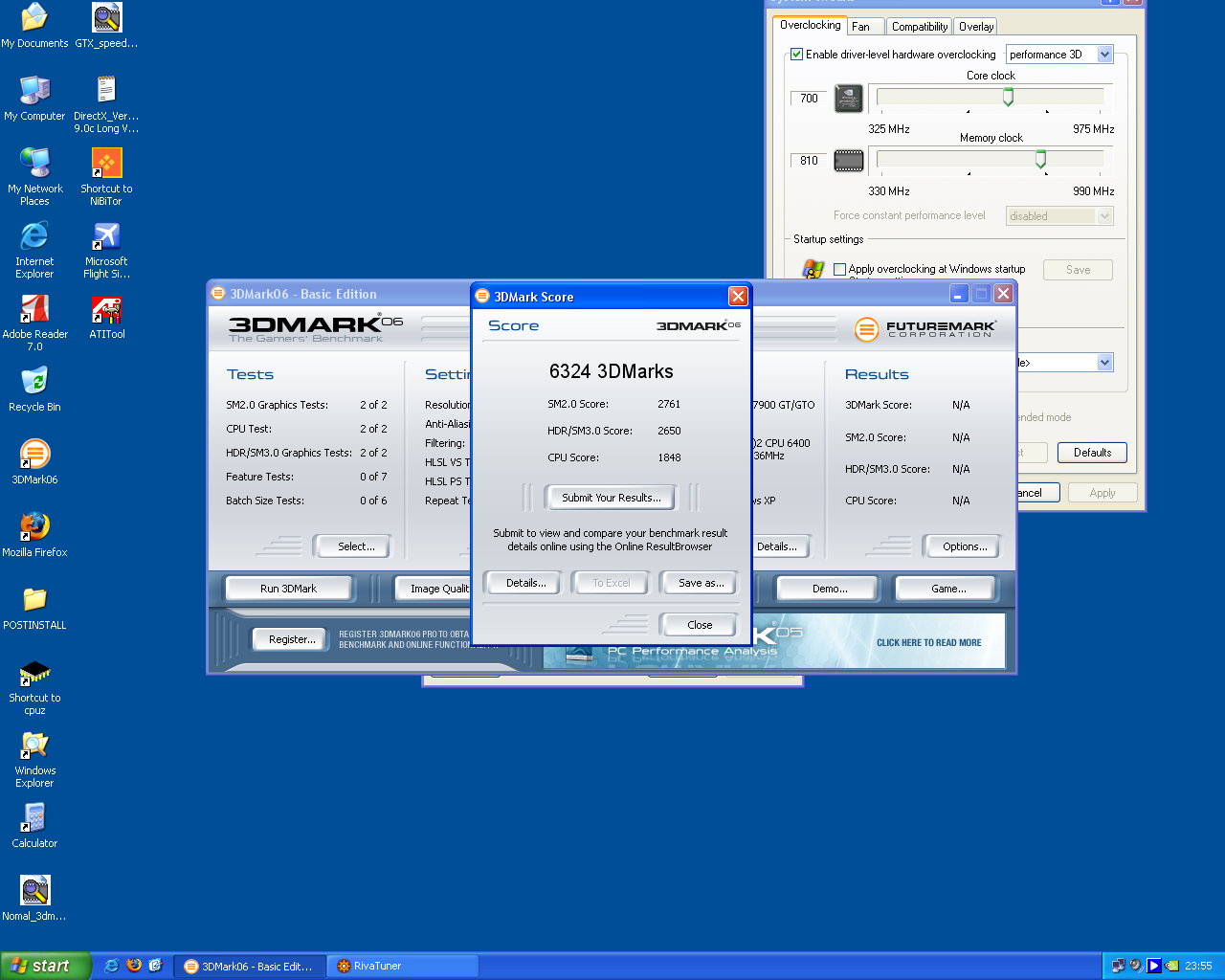Switch to Overclocking tab
The image size is (1225, 980).
point(810,26)
